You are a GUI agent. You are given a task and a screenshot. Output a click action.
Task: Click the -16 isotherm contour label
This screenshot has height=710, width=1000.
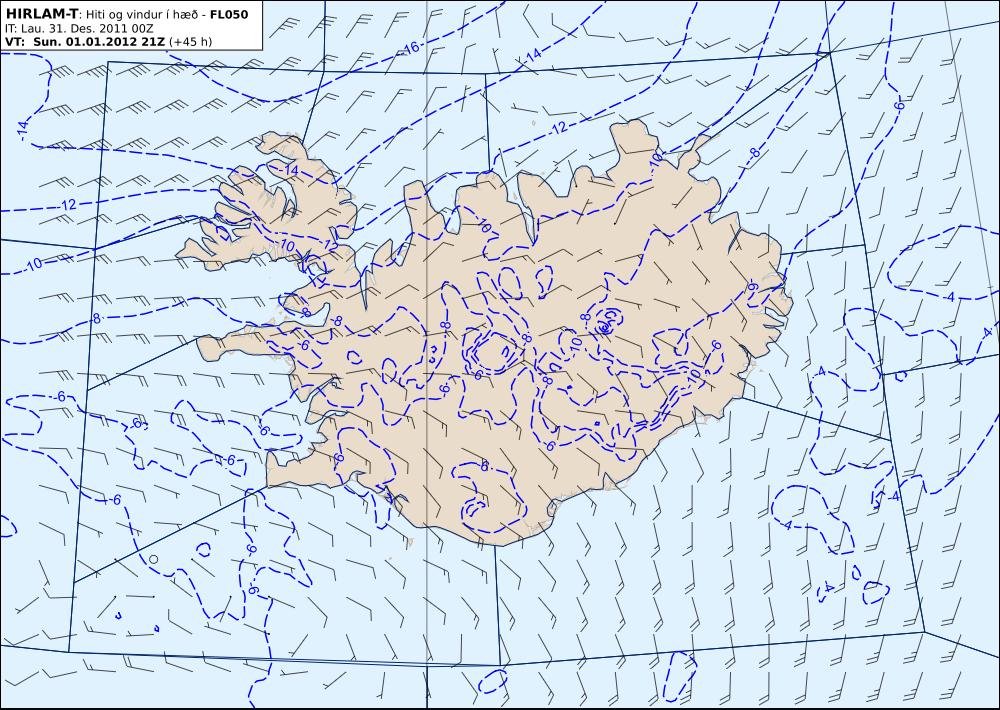[x=411, y=48]
